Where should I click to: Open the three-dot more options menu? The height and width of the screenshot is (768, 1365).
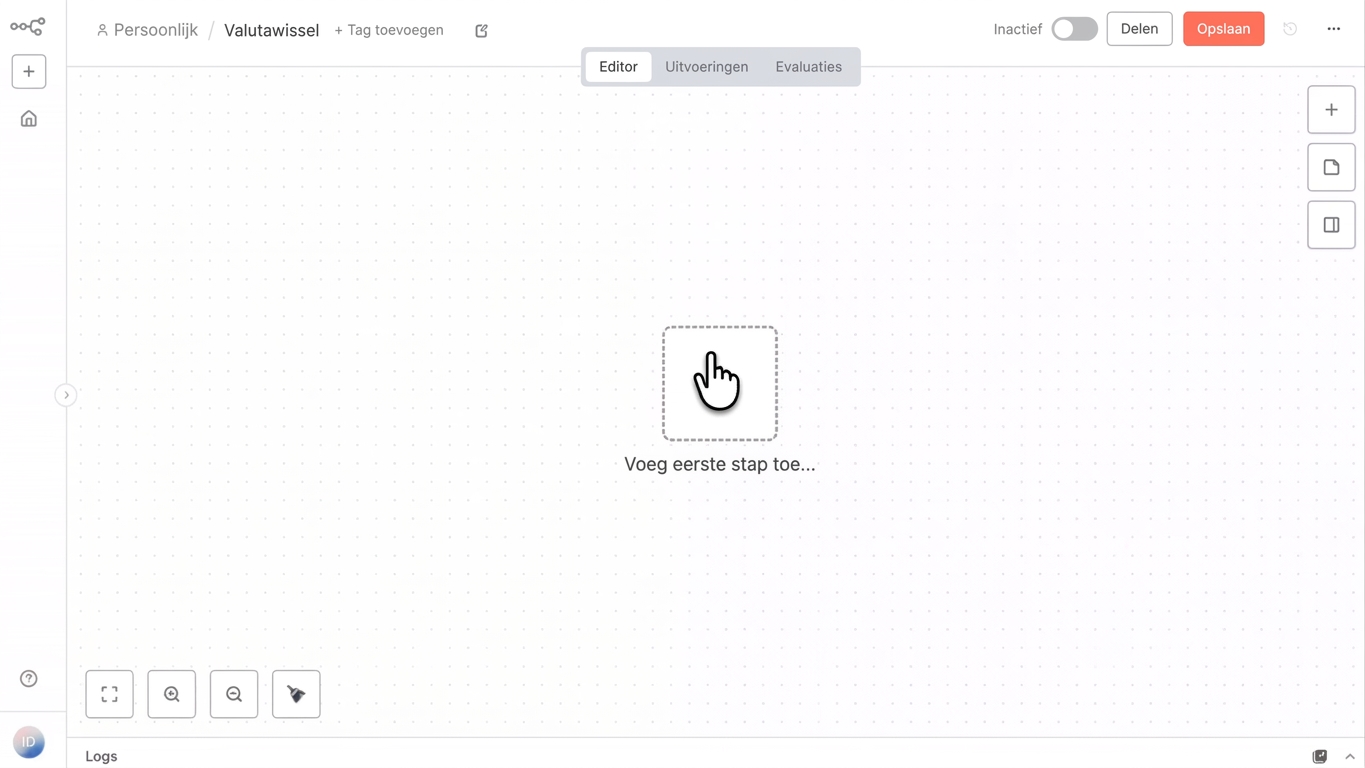click(1334, 29)
